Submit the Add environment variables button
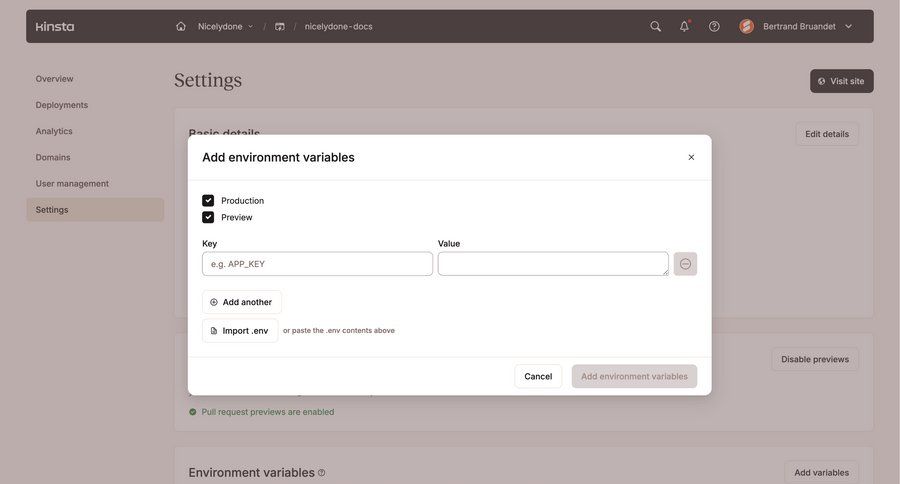Viewport: 900px width, 484px height. [x=634, y=376]
